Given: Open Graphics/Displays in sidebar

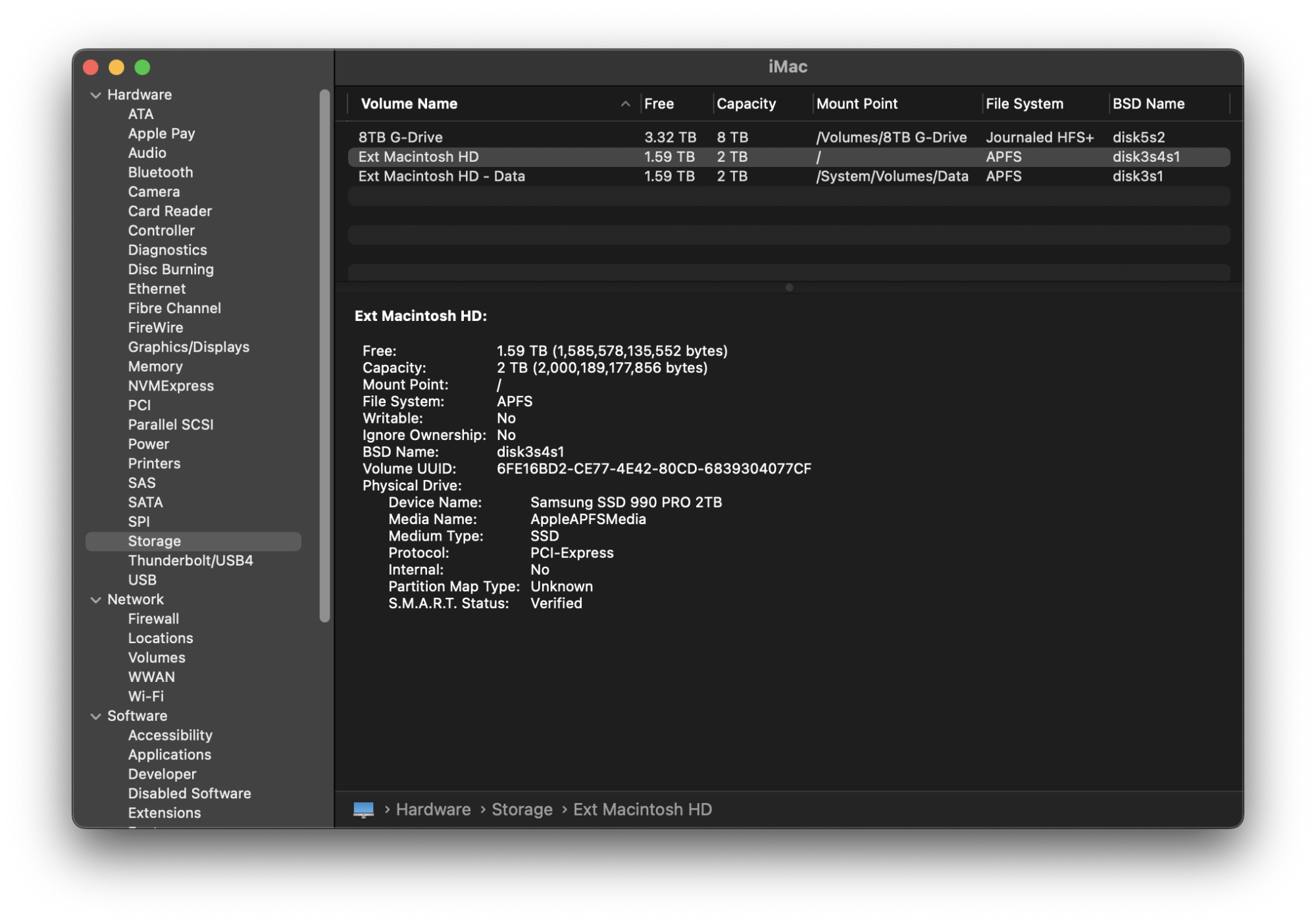Looking at the screenshot, I should coord(188,347).
